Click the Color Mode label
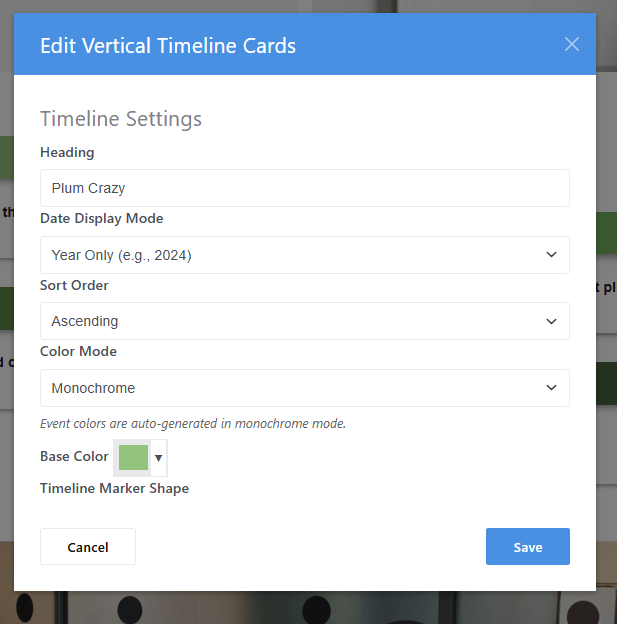This screenshot has height=624, width=617. click(78, 351)
